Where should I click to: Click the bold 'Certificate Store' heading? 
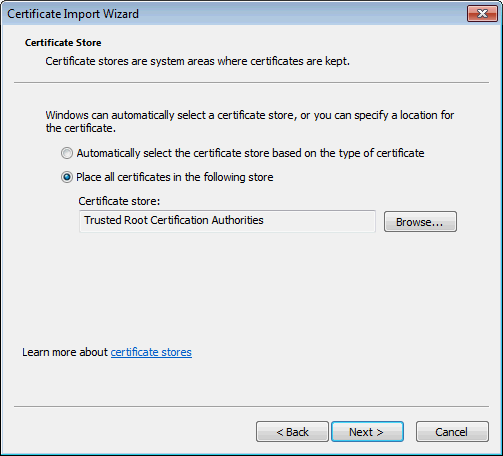click(63, 43)
